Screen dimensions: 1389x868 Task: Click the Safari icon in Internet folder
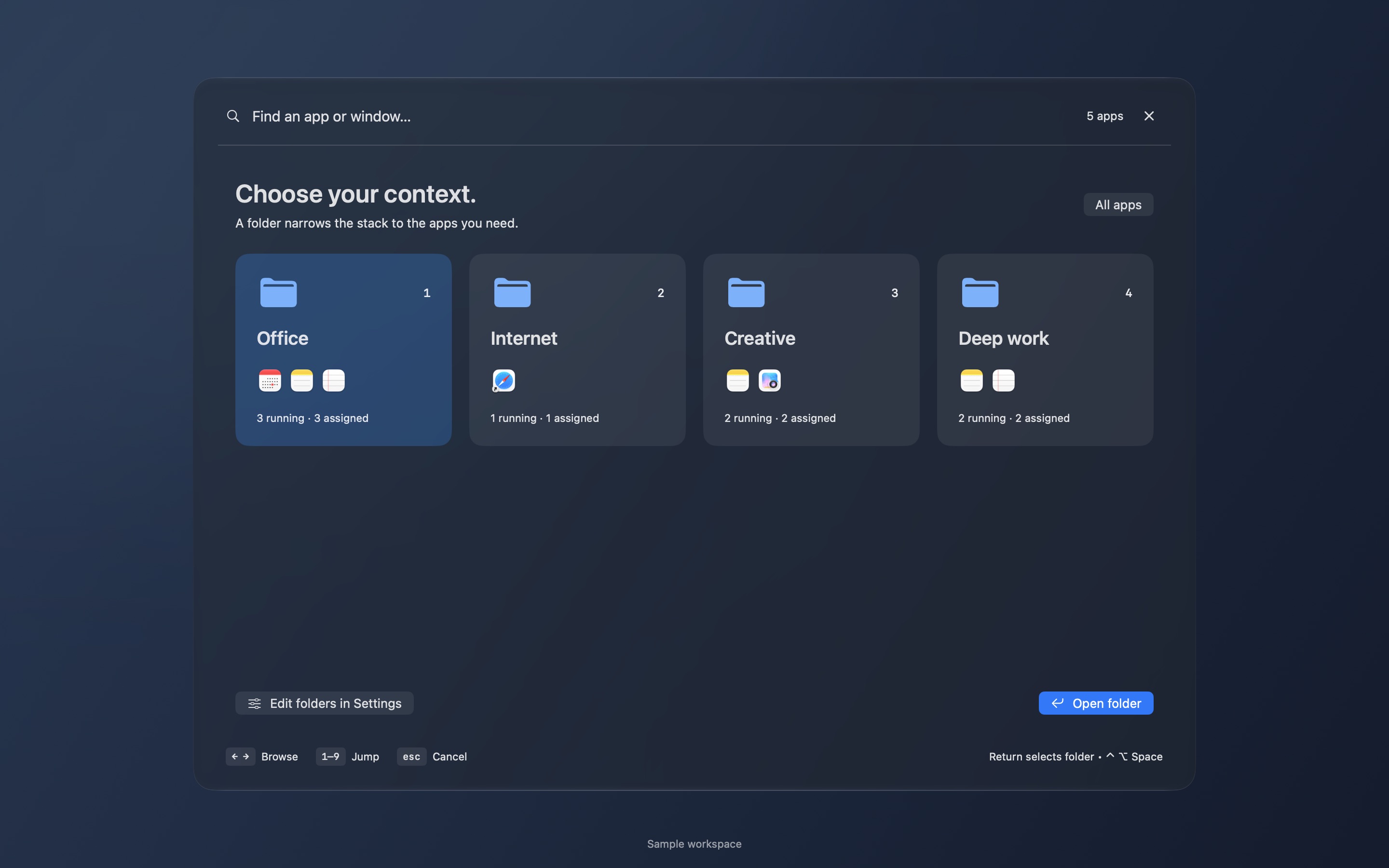tap(504, 380)
